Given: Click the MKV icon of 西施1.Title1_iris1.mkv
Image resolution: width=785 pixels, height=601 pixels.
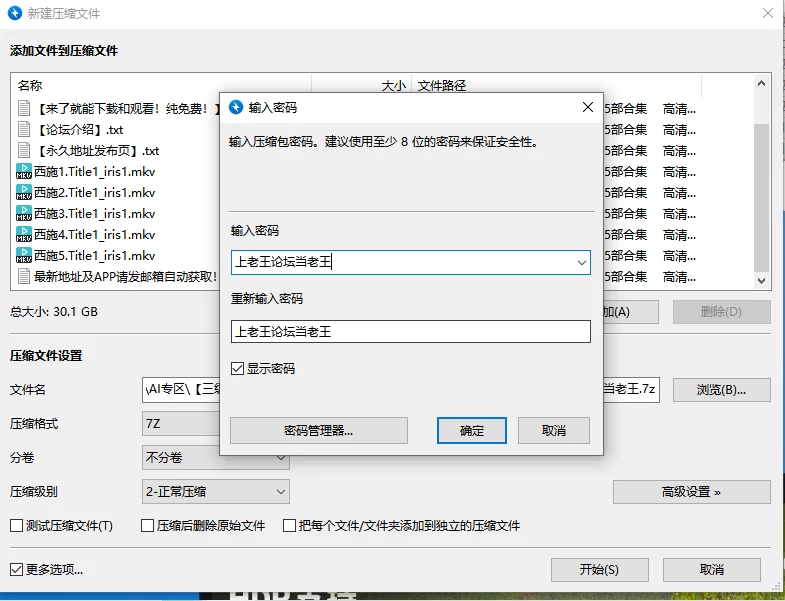Looking at the screenshot, I should [24, 171].
